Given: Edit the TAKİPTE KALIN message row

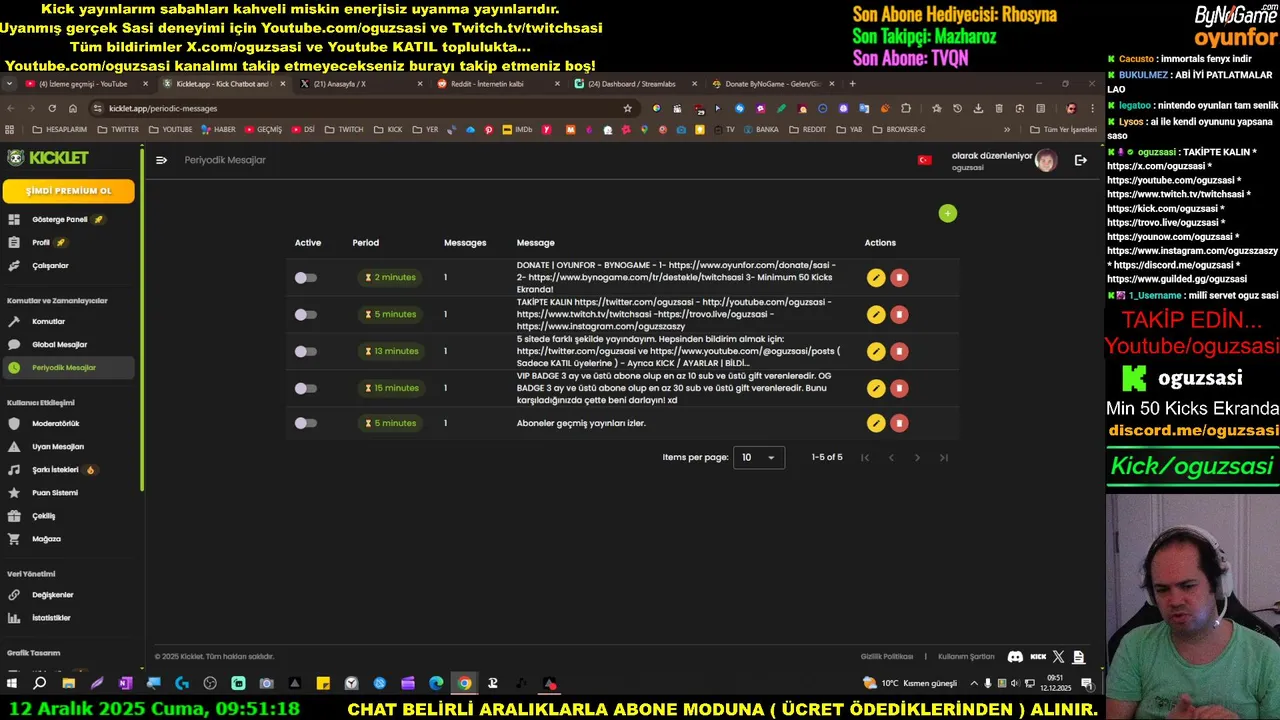Looking at the screenshot, I should (876, 315).
